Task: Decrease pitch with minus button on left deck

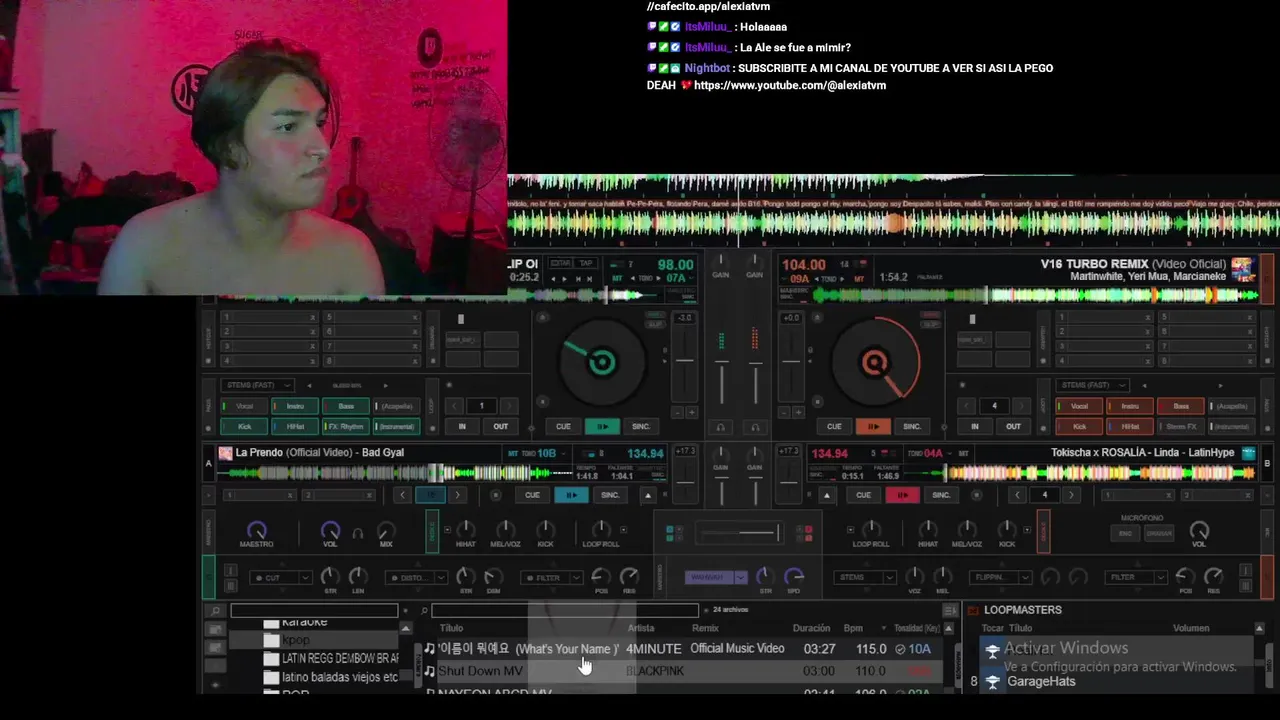Action: [x=678, y=412]
